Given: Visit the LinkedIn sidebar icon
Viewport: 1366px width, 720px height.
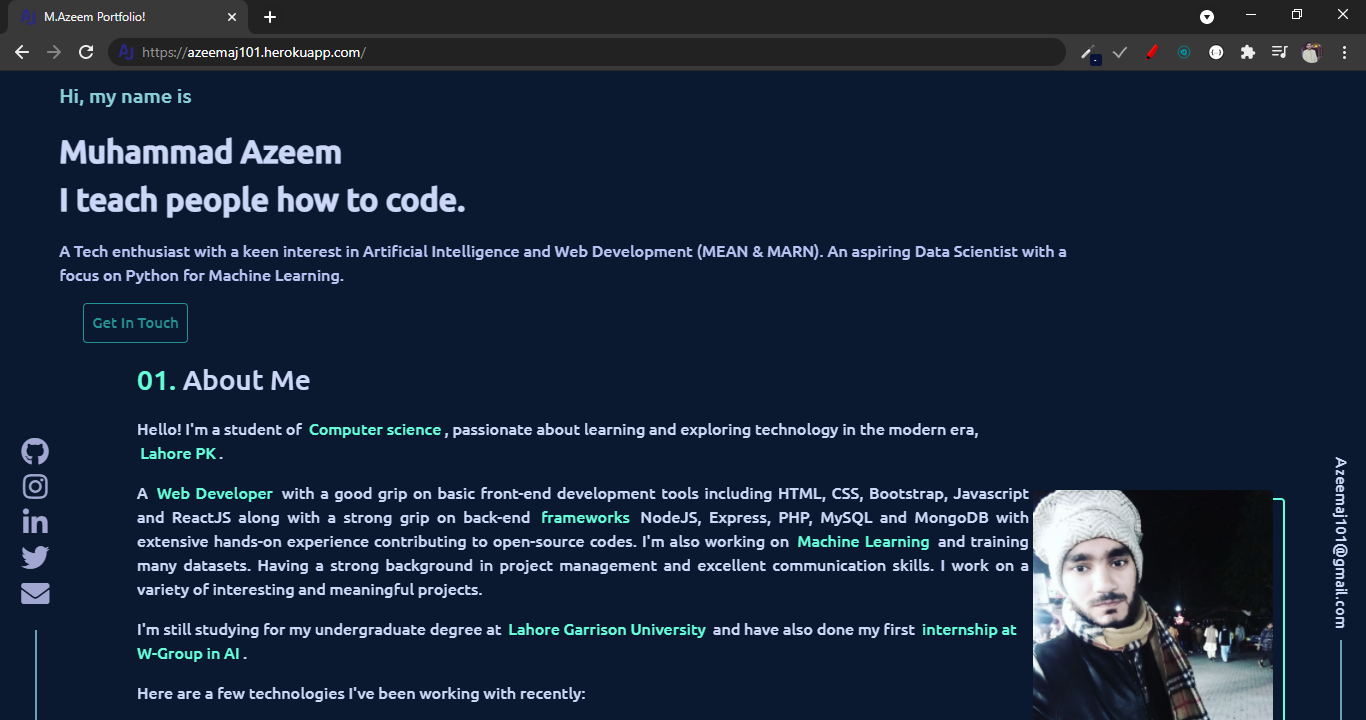Looking at the screenshot, I should click(35, 522).
